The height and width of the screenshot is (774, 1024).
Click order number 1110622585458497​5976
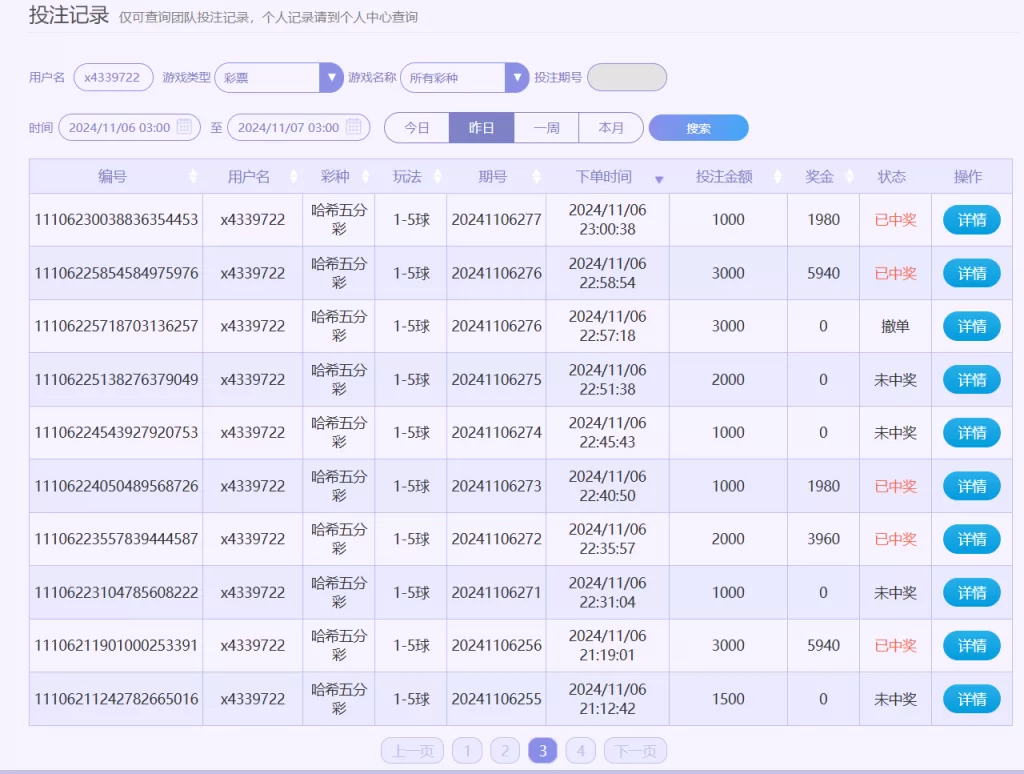tap(116, 273)
